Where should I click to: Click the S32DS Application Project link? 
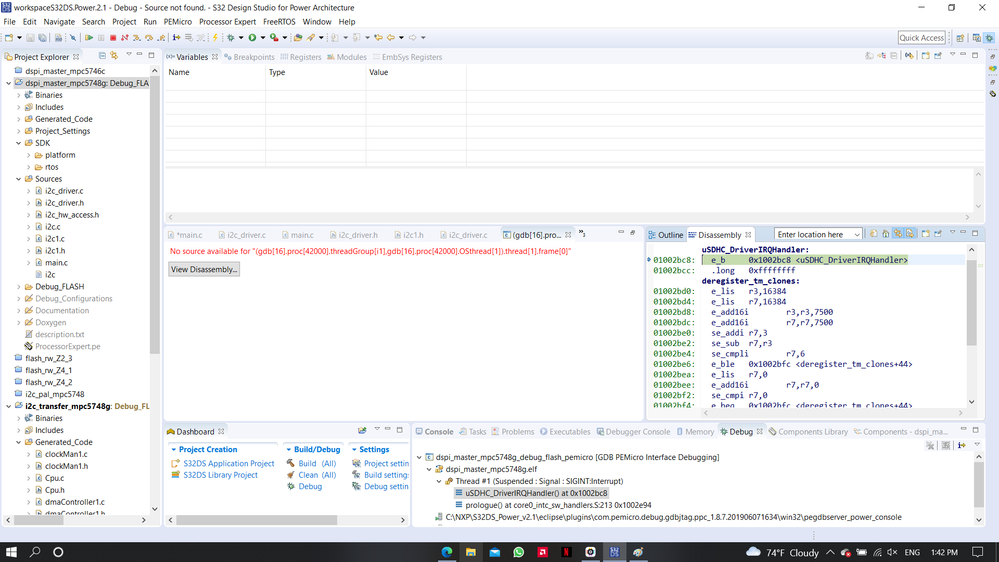coord(228,464)
